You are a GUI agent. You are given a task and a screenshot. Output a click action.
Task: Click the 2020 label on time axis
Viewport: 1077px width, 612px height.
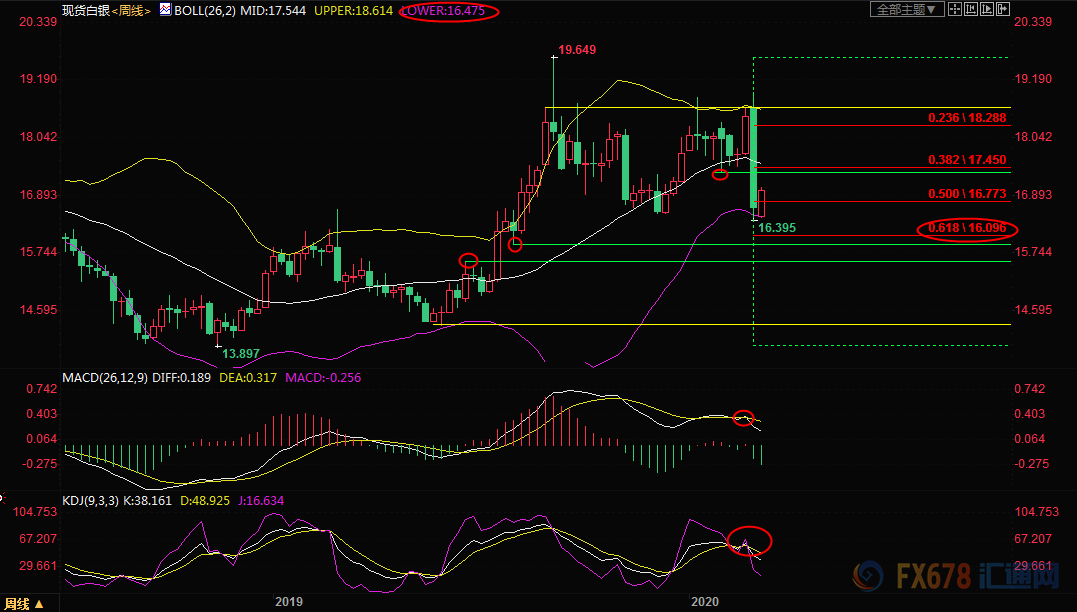click(705, 601)
